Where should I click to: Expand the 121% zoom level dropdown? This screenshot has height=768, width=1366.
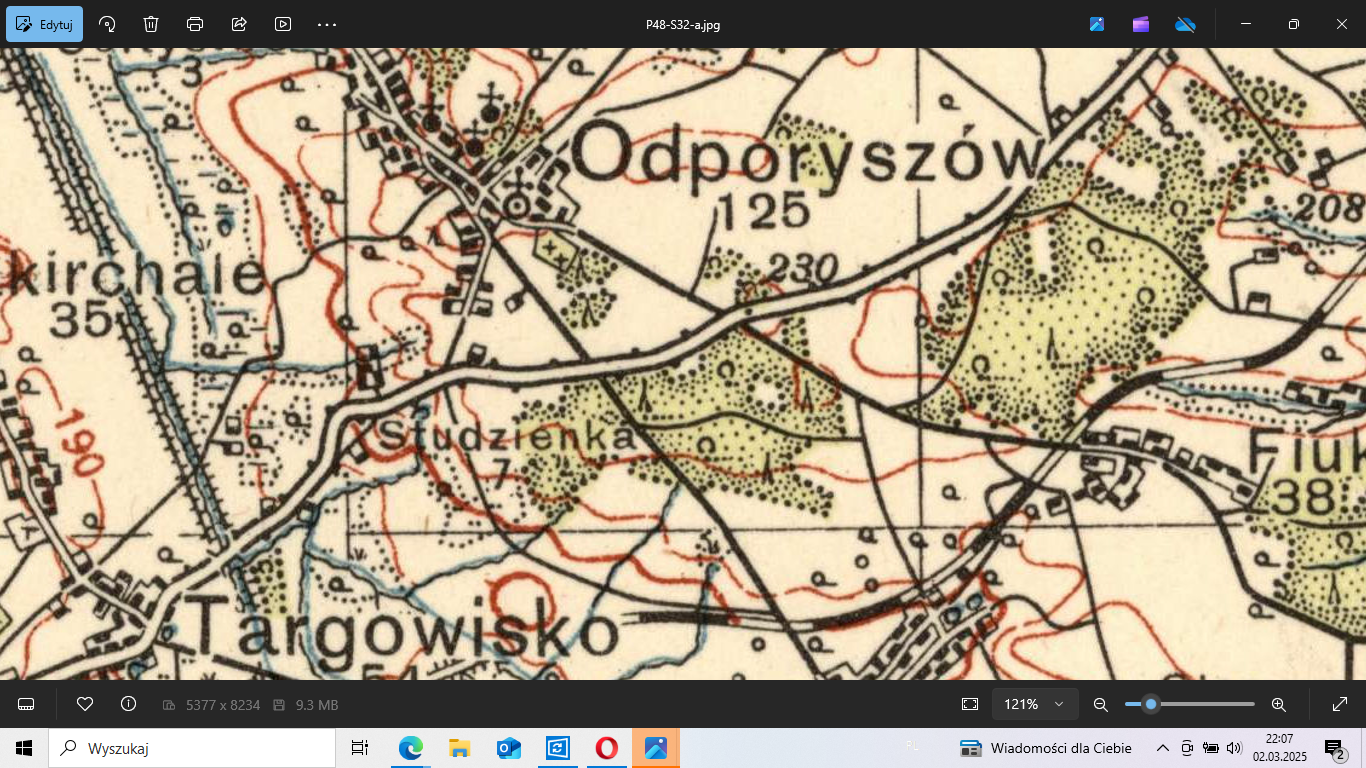coord(1035,704)
